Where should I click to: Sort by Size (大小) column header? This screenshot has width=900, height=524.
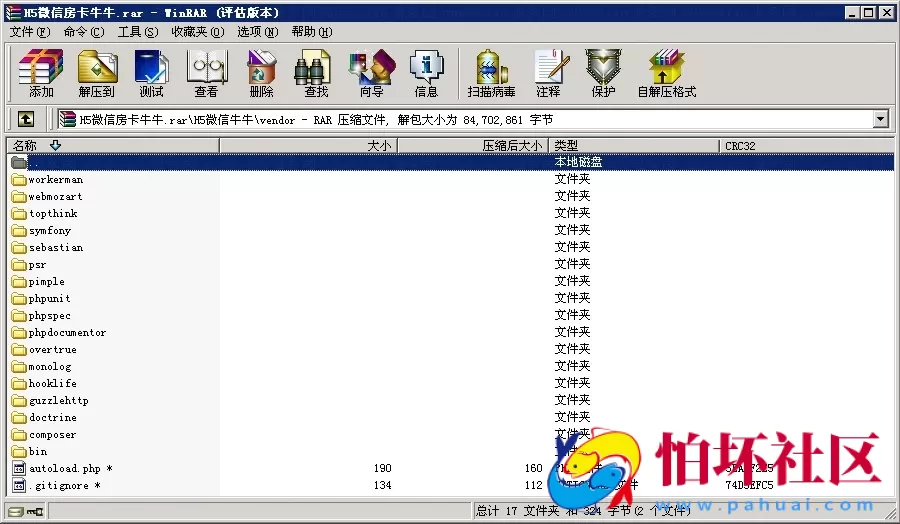point(308,146)
